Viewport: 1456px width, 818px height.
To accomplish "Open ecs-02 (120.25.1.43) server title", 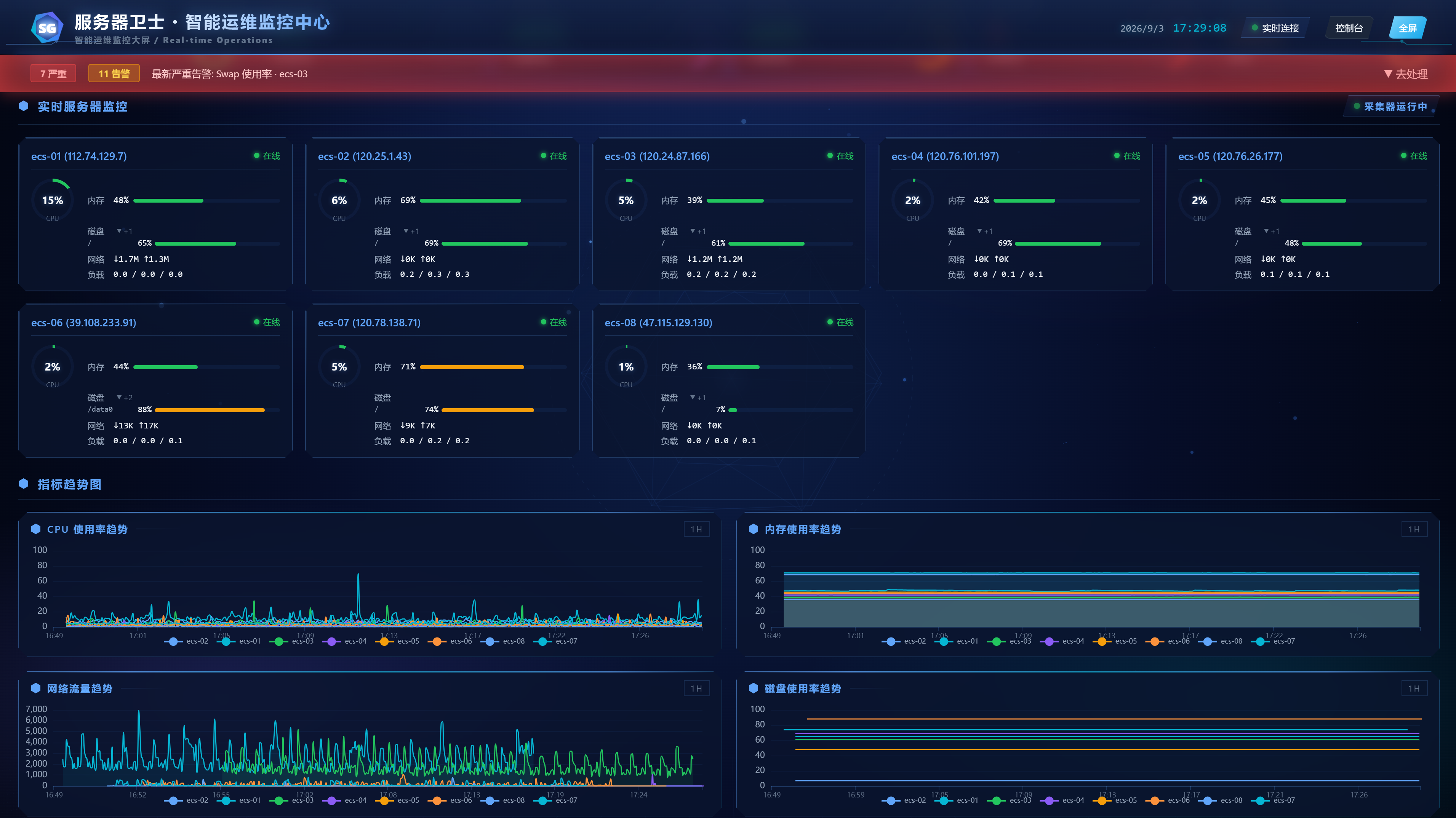I will tap(365, 156).
